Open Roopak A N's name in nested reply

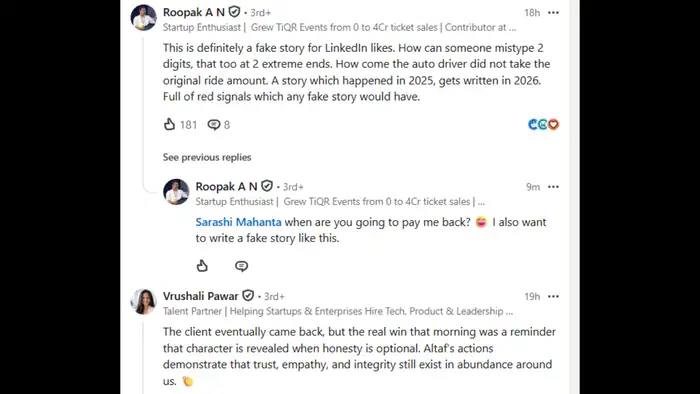[x=226, y=186]
